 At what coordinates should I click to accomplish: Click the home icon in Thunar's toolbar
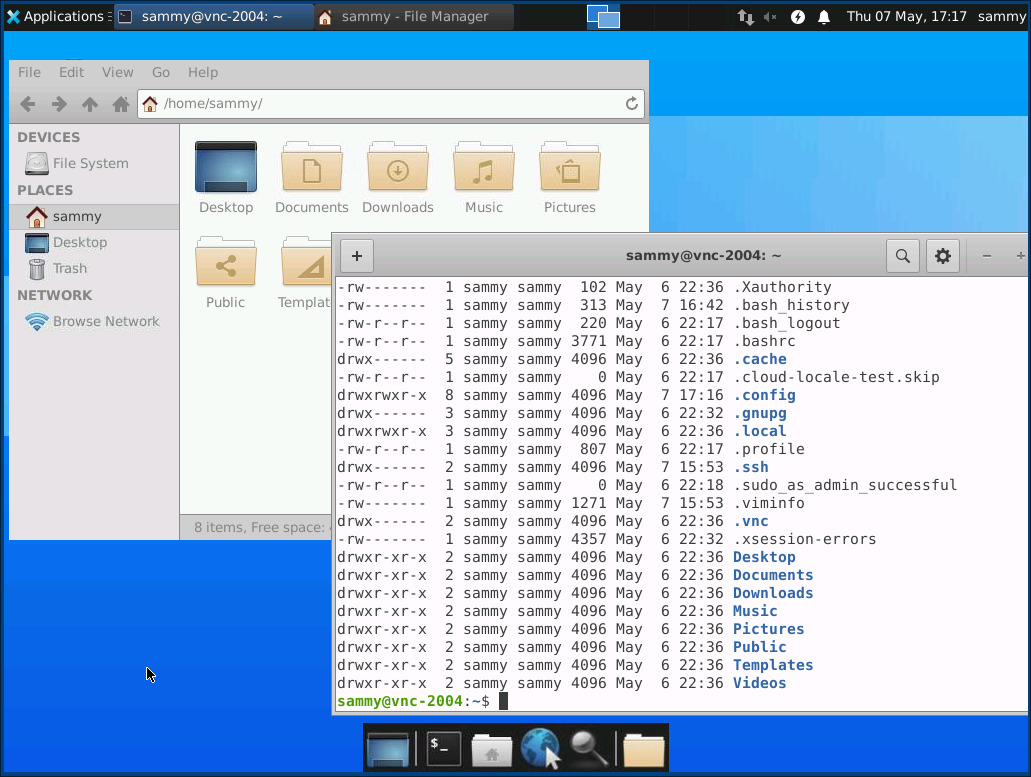tap(120, 103)
